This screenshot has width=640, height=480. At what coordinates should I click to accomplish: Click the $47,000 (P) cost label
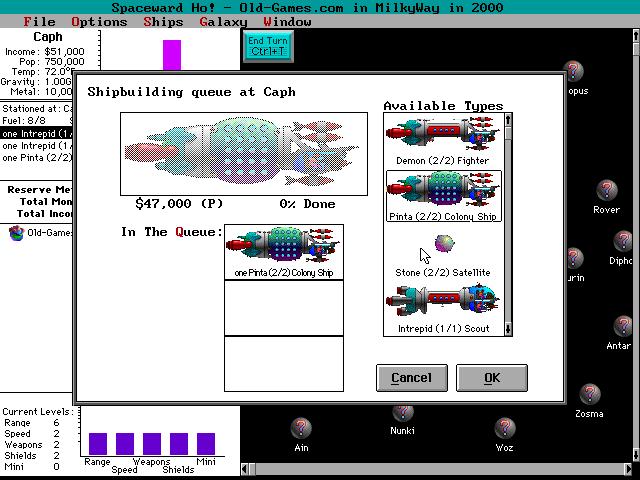[x=179, y=204]
